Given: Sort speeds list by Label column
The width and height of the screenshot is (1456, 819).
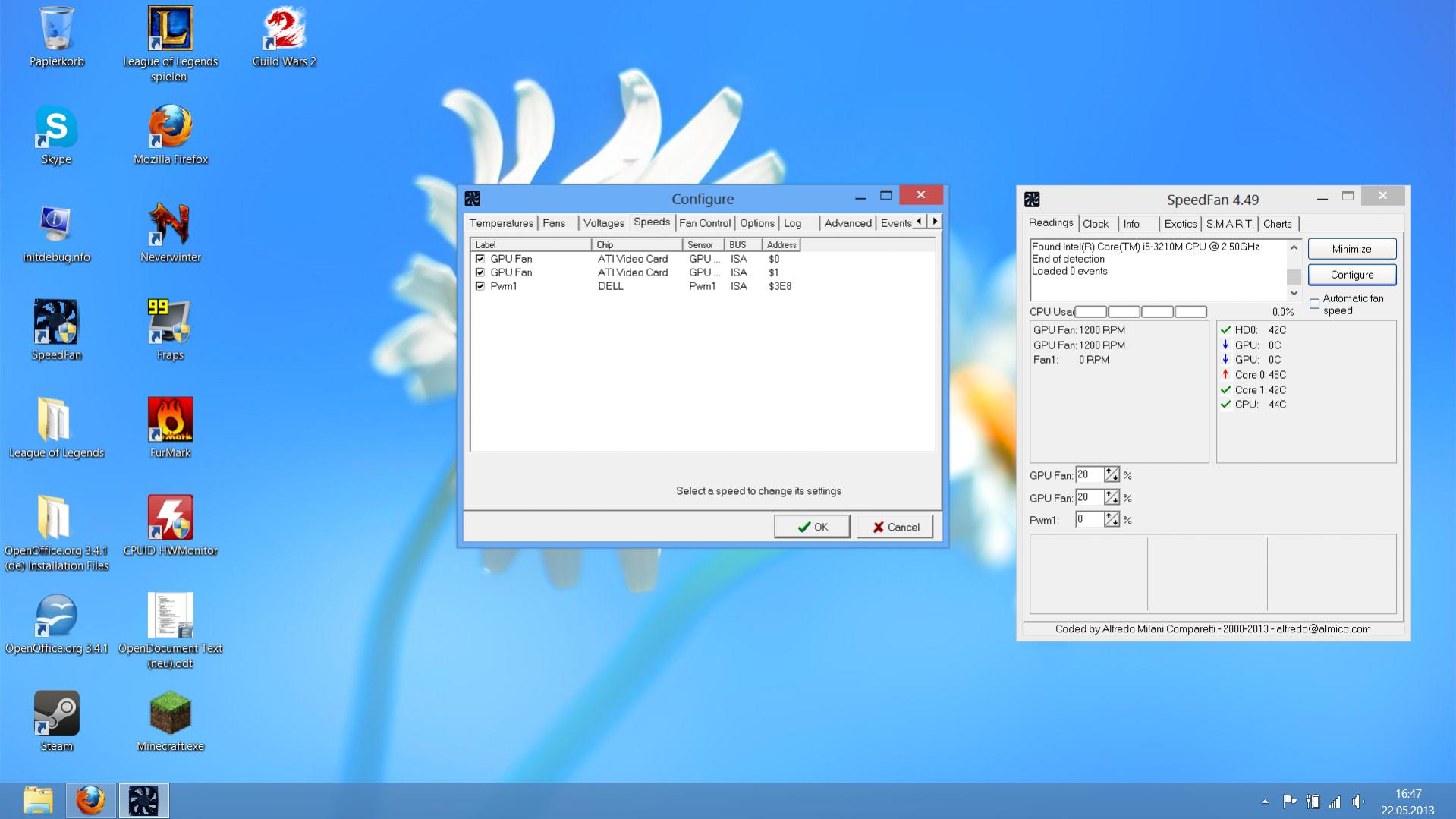Looking at the screenshot, I should click(531, 245).
